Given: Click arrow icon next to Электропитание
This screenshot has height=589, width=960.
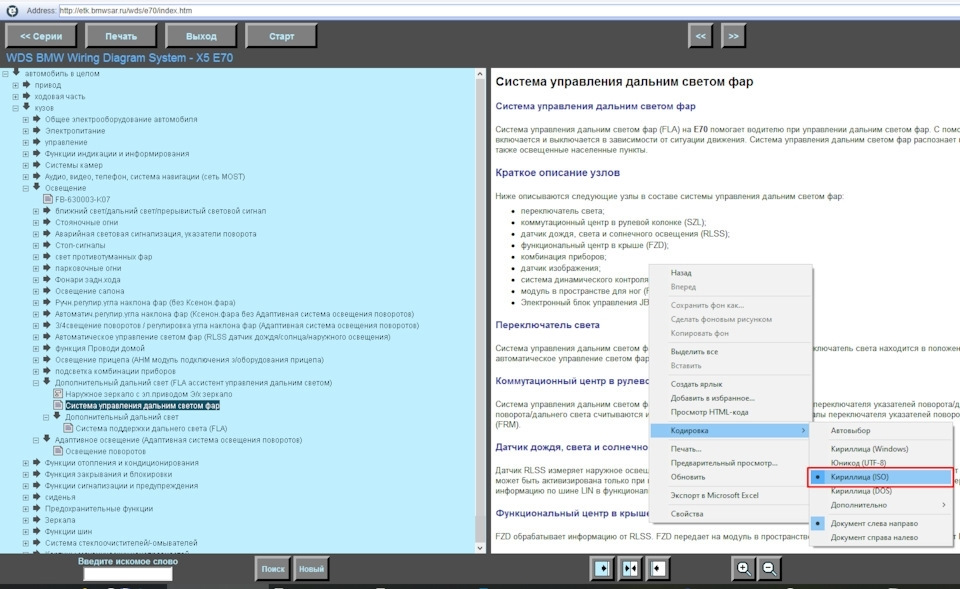Looking at the screenshot, I should tap(37, 130).
